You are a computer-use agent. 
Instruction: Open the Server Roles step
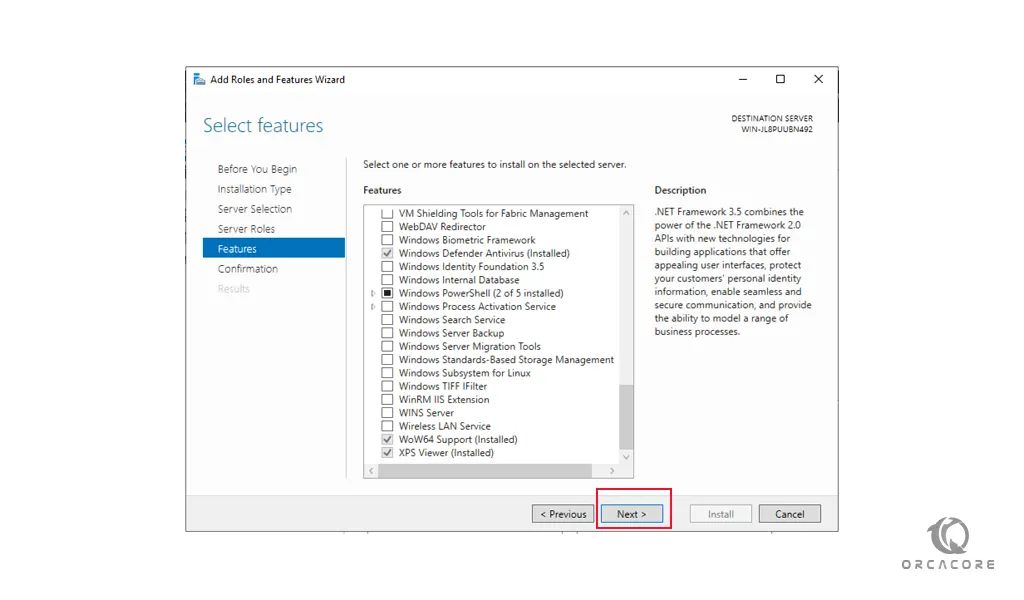click(x=246, y=229)
